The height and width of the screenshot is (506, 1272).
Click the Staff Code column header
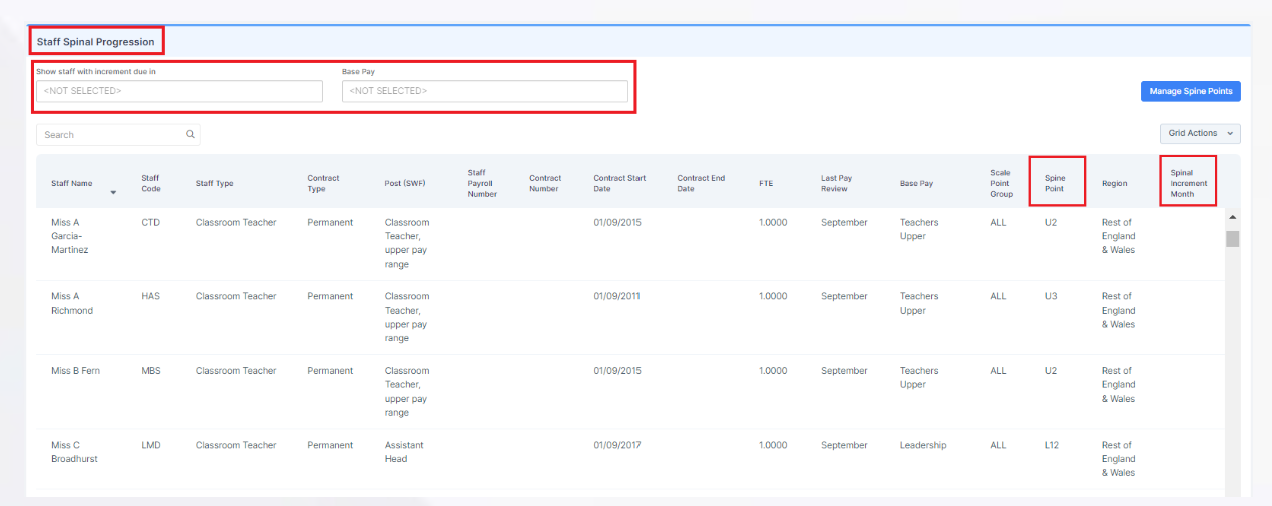point(151,183)
